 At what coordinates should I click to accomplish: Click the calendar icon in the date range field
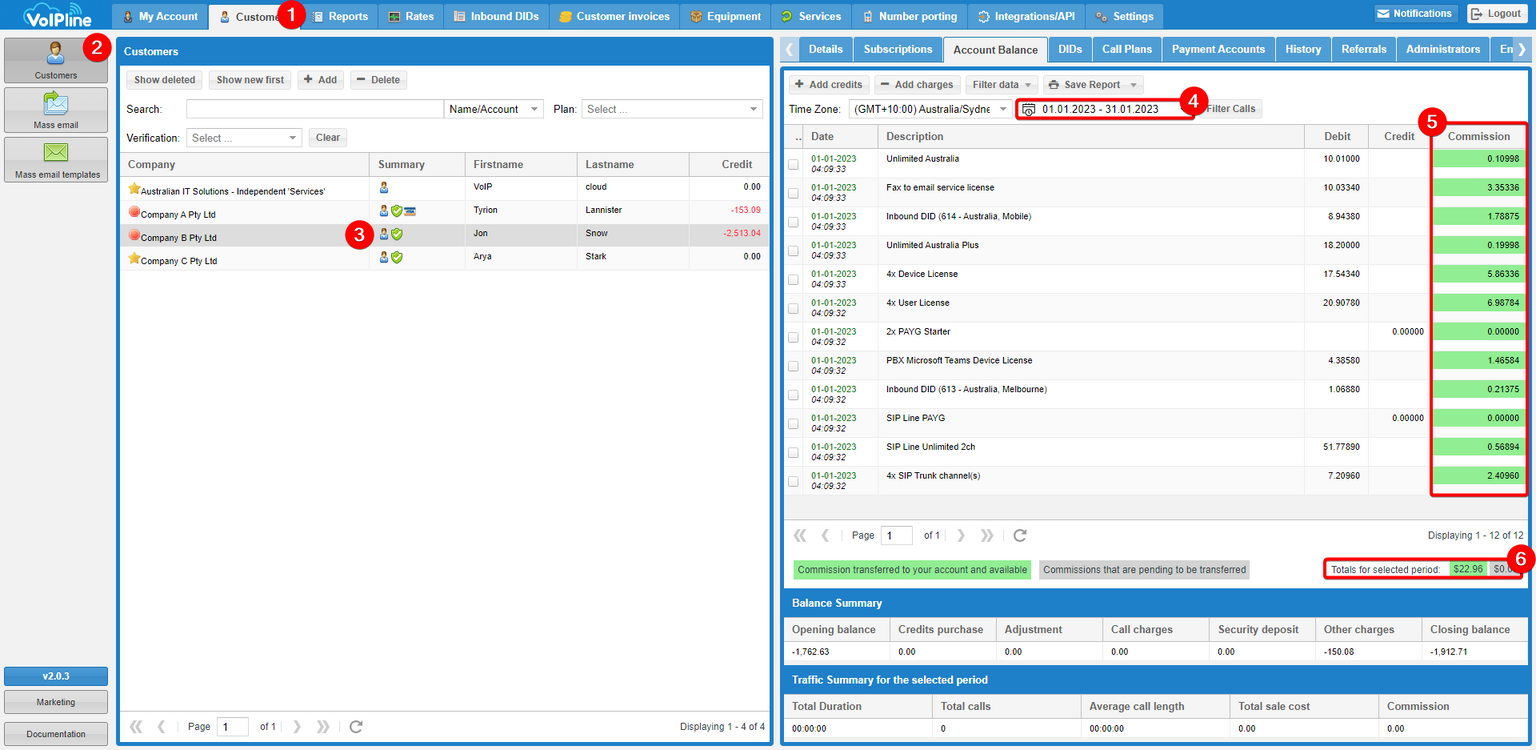coord(1027,109)
